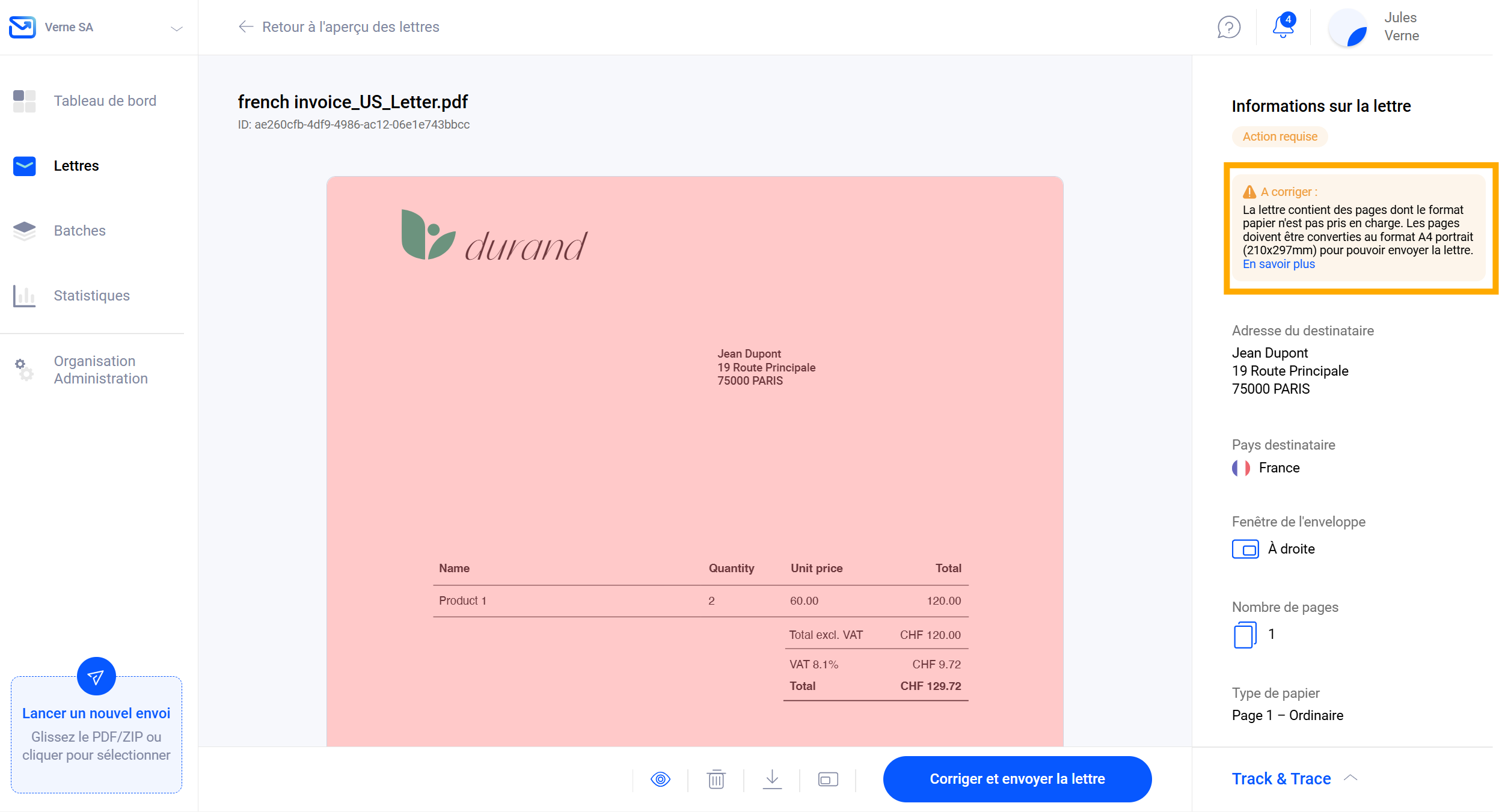1499x812 pixels.
Task: Click Corriger et envoyer la lettre button
Action: pyautogui.click(x=1017, y=779)
